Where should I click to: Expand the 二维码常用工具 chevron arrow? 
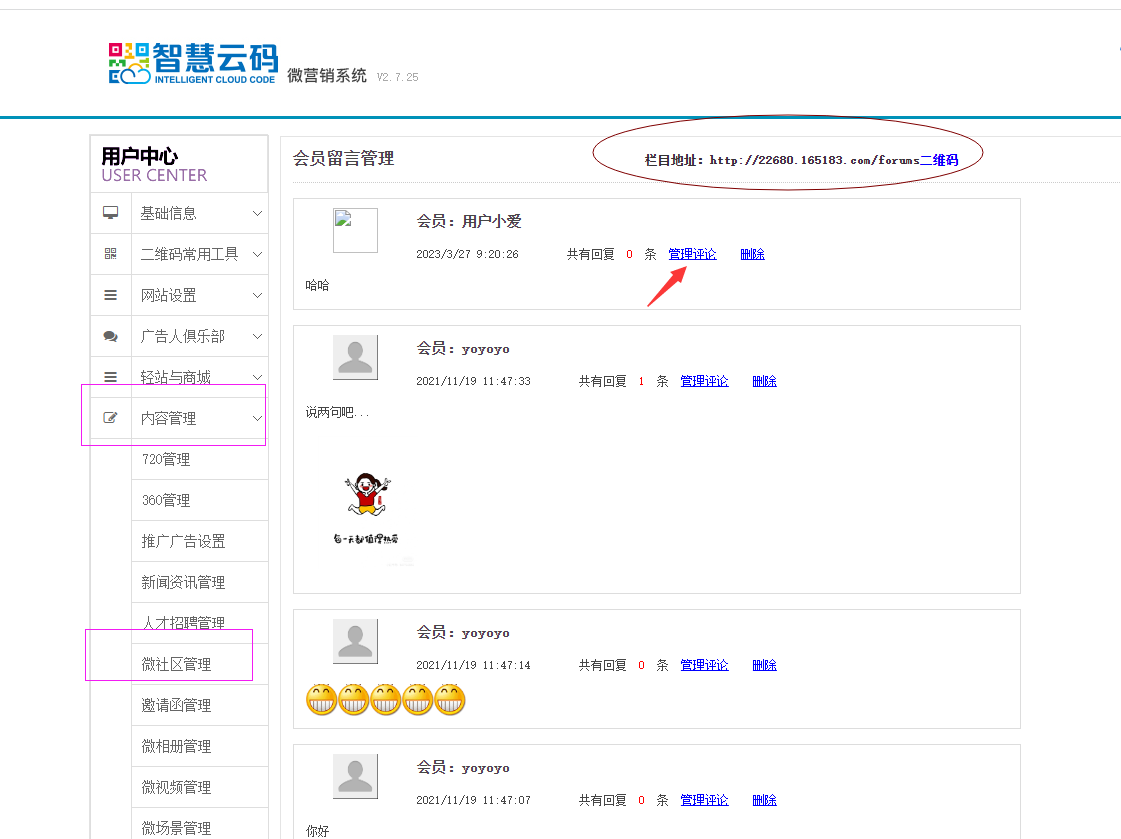click(x=257, y=254)
